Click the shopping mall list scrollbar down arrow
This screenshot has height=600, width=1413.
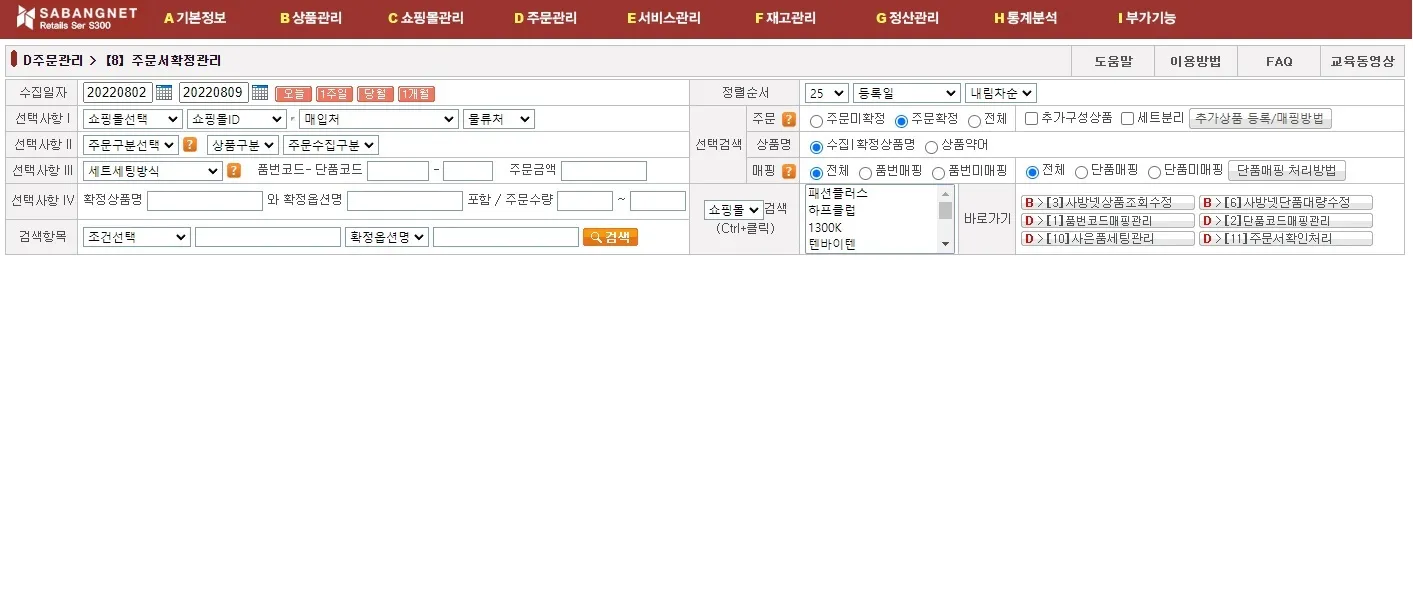945,244
